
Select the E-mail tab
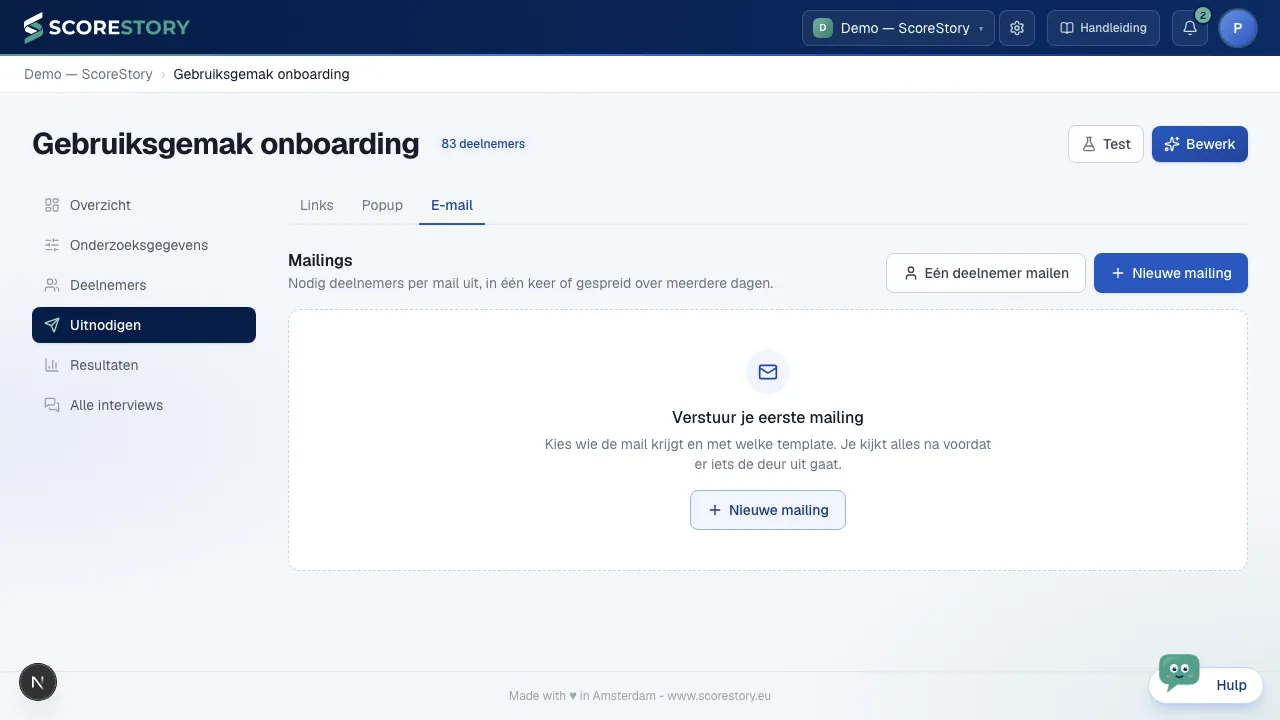[x=452, y=205]
